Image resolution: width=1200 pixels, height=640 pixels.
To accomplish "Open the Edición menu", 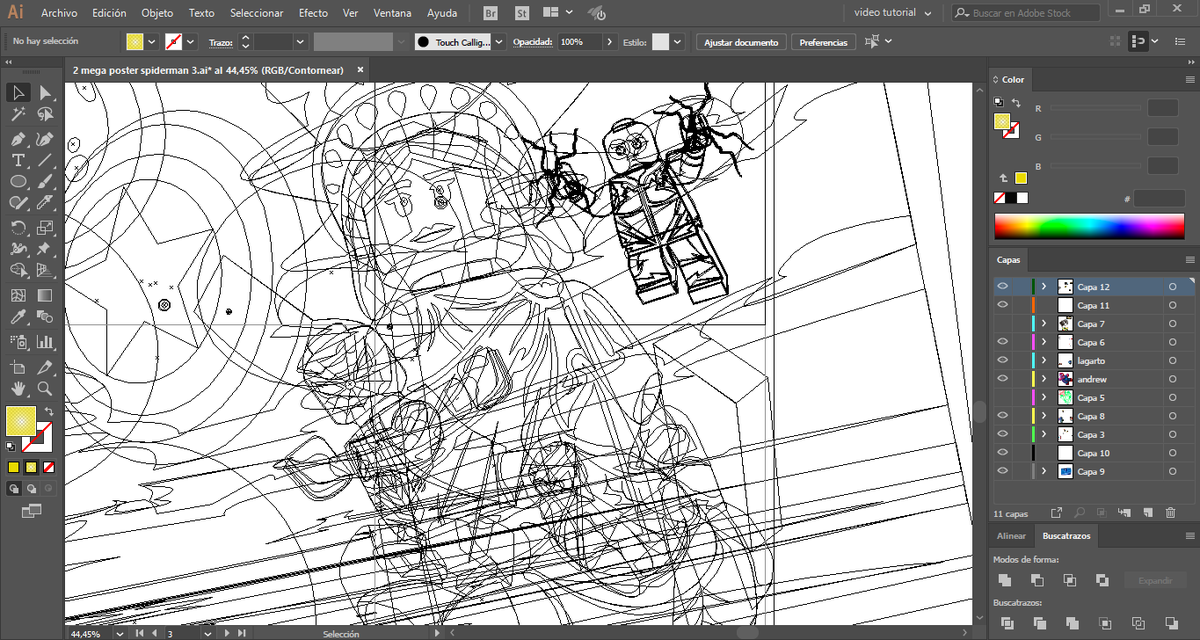I will [x=109, y=13].
